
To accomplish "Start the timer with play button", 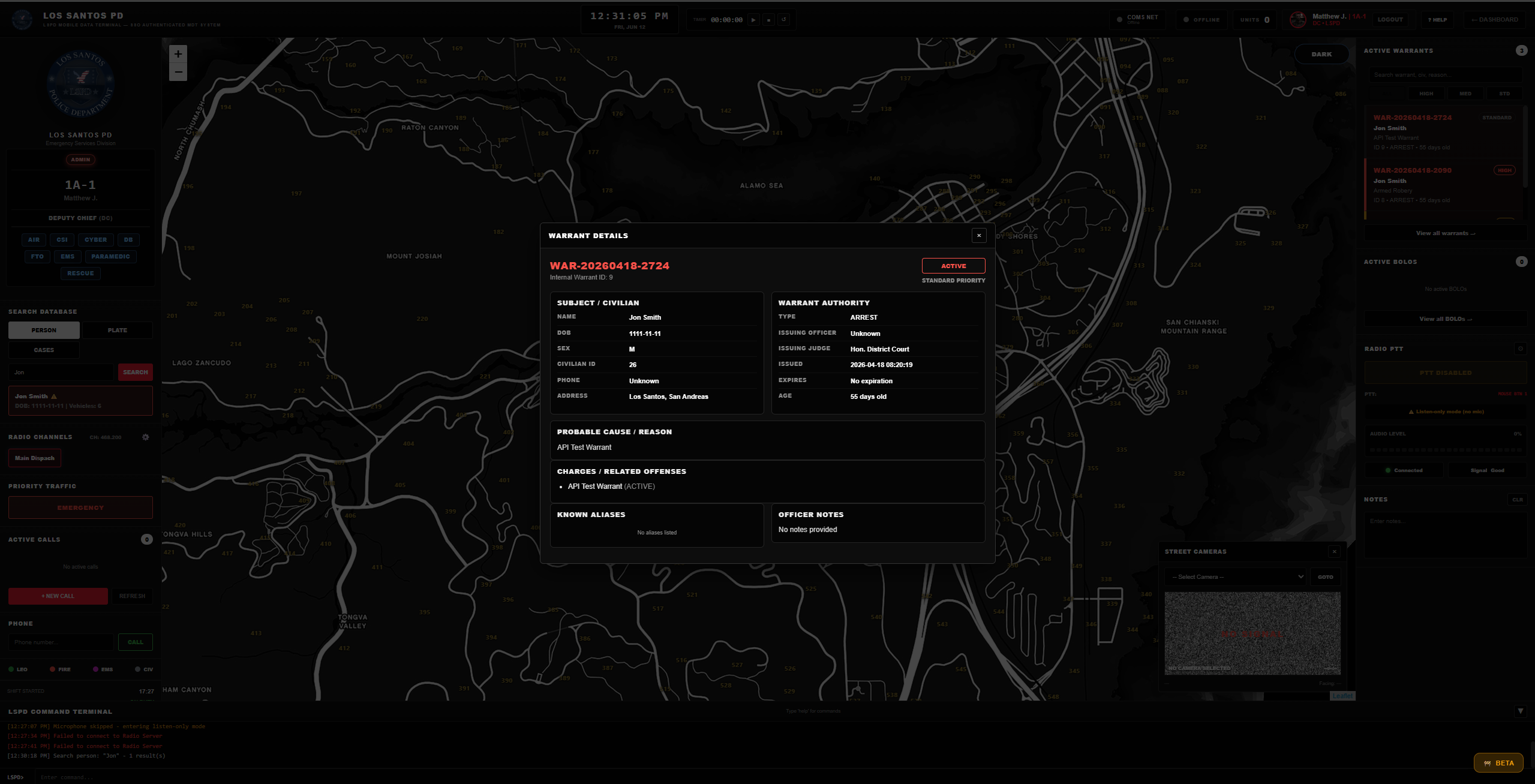I will (x=754, y=20).
